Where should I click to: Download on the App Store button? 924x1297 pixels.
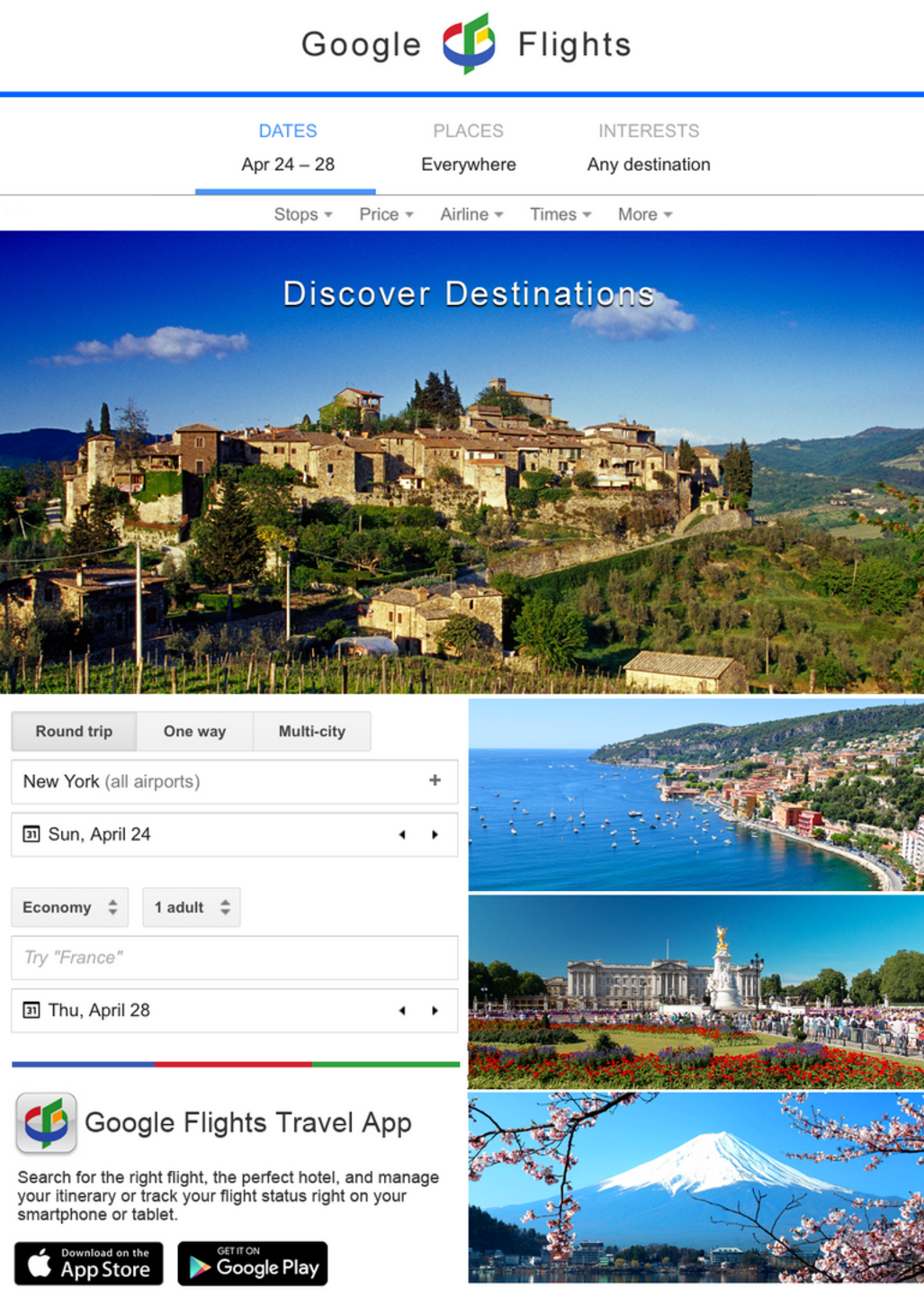(x=89, y=1263)
